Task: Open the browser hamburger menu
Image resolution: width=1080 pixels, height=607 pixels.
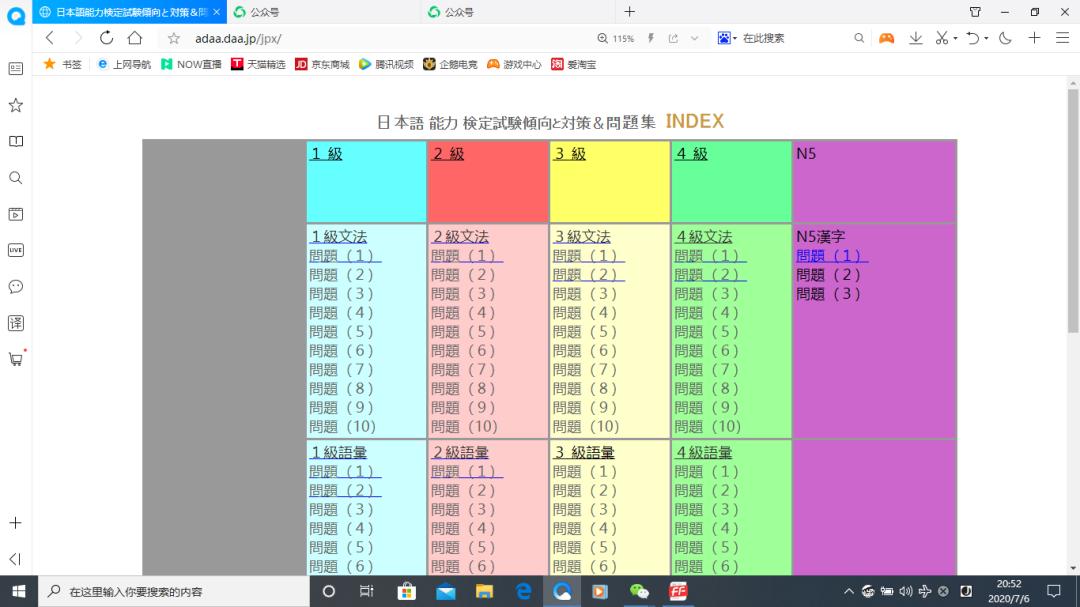Action: [1062, 38]
